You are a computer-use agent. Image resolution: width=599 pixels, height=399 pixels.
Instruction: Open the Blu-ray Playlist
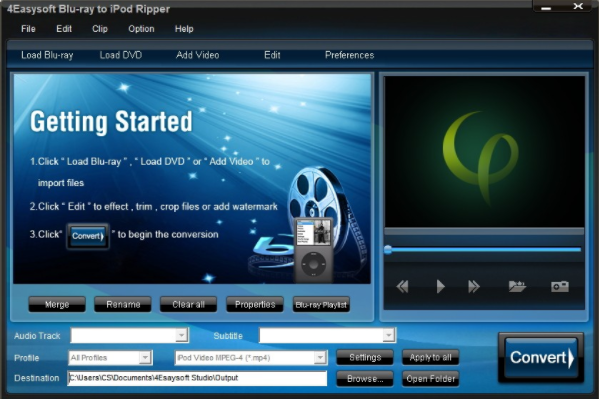tap(321, 304)
